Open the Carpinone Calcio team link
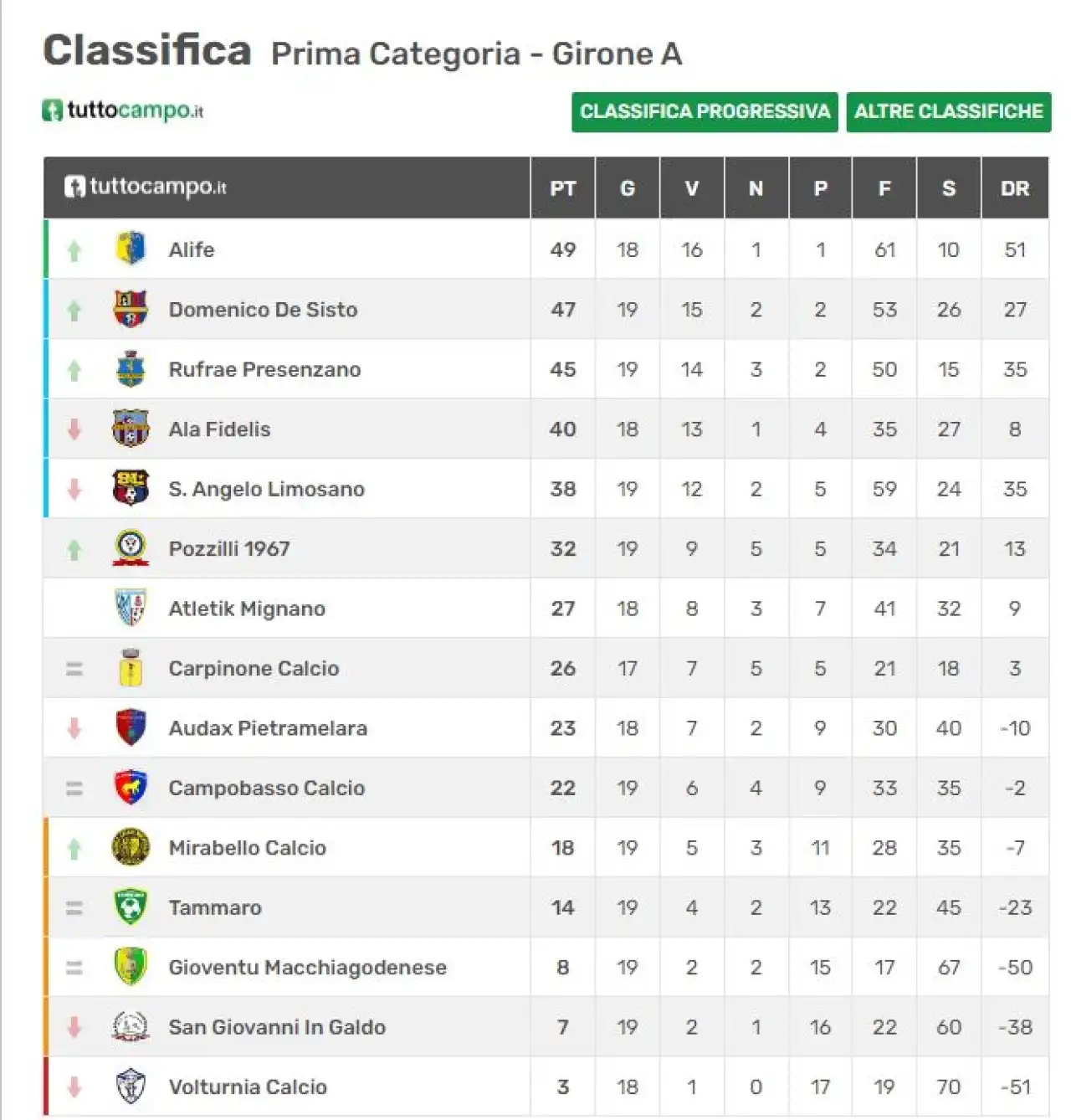This screenshot has height=1120, width=1071. coord(254,668)
